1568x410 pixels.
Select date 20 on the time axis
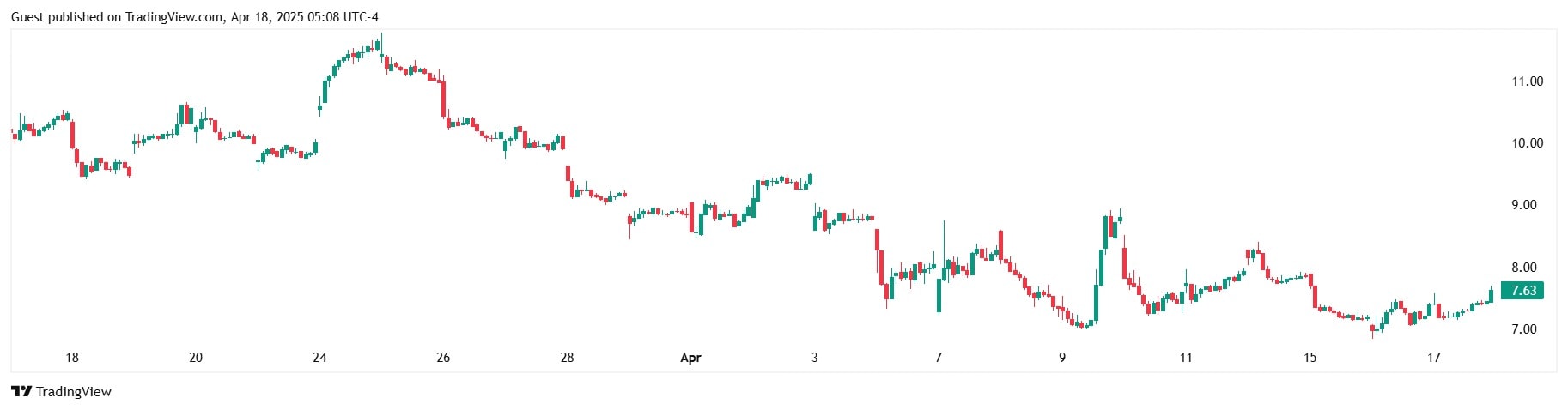(x=196, y=358)
